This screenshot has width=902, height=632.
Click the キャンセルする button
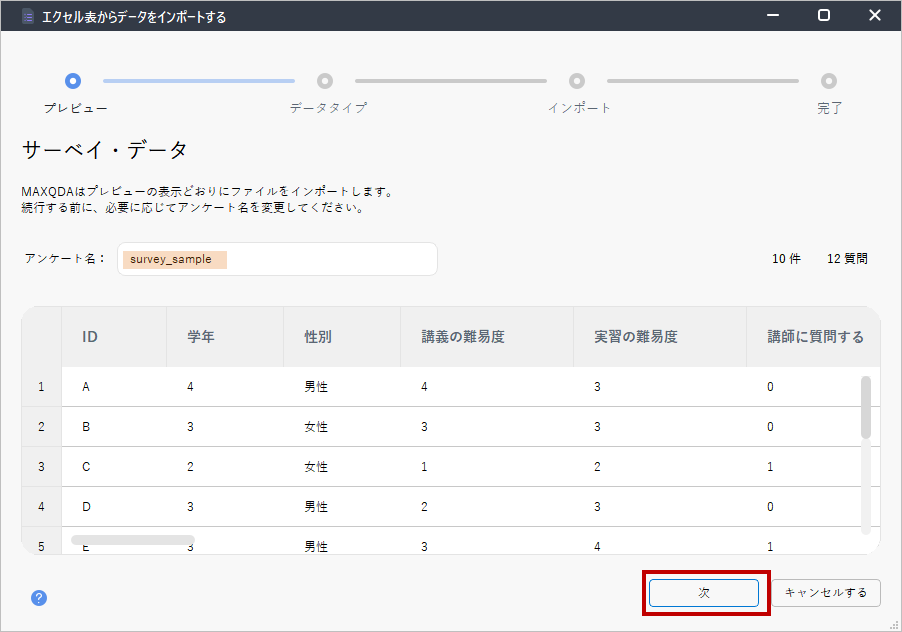coord(826,592)
